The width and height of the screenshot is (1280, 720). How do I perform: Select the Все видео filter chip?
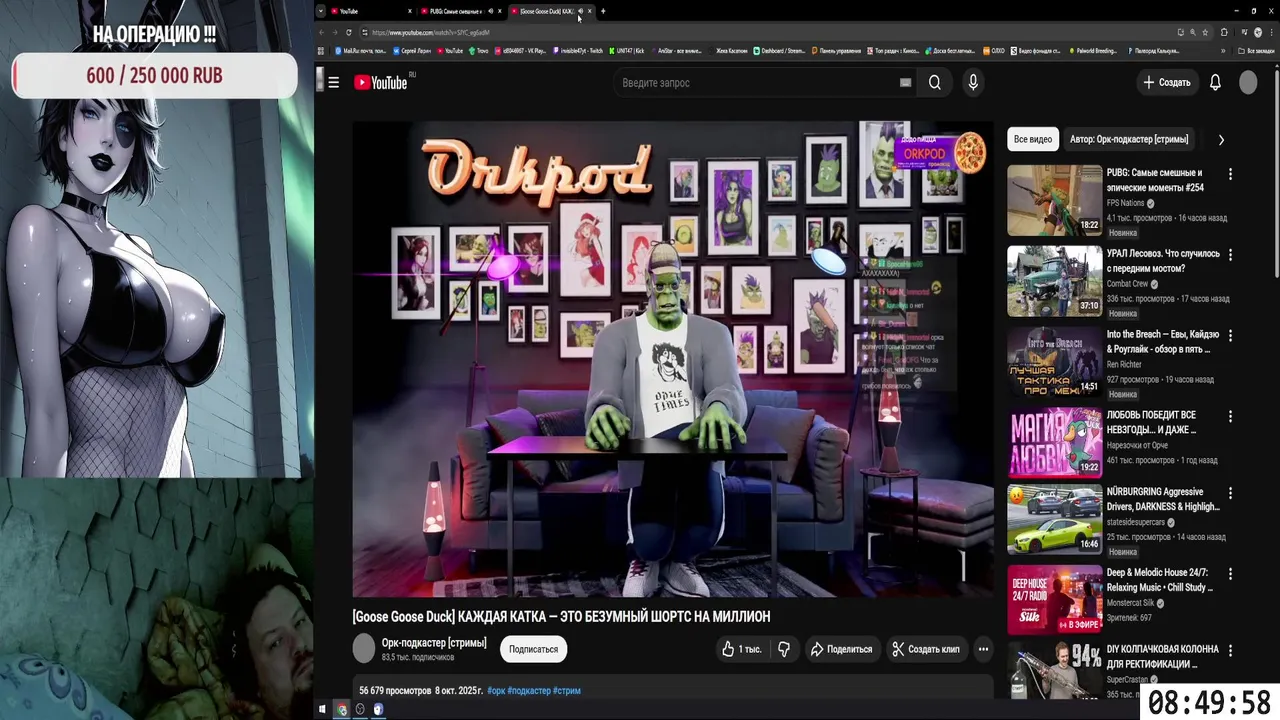pos(1033,139)
